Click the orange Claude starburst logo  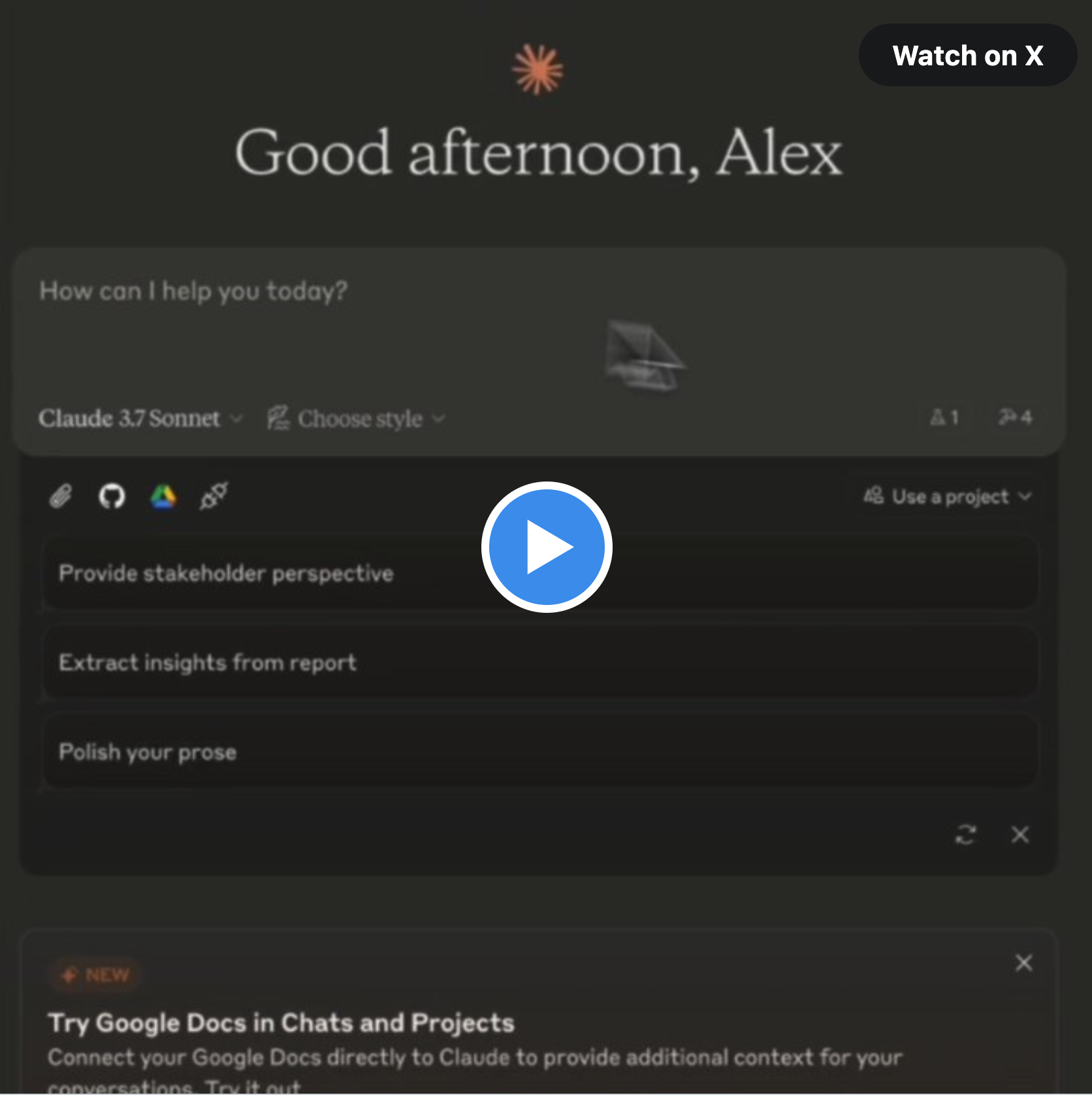coord(538,70)
